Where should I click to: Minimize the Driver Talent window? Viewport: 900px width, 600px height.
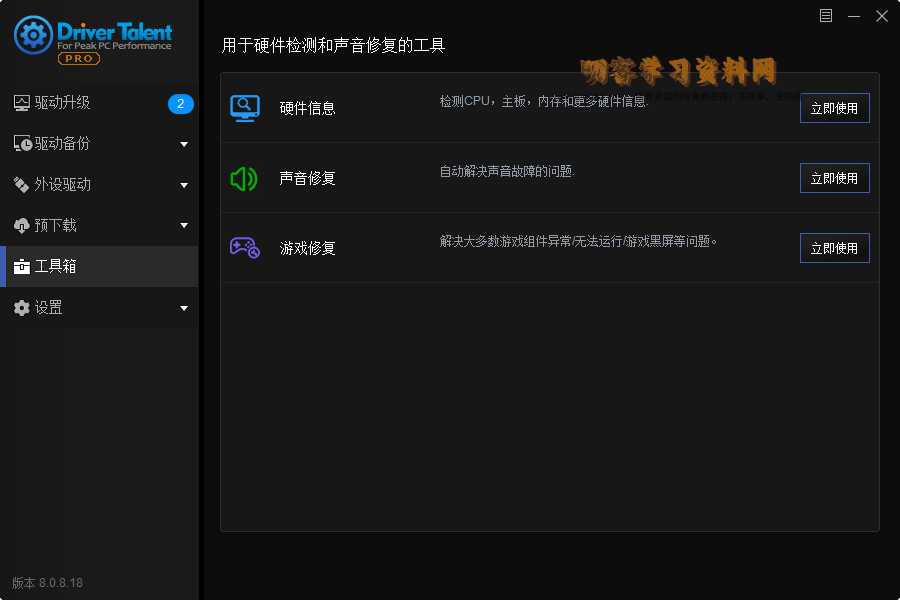click(x=854, y=15)
